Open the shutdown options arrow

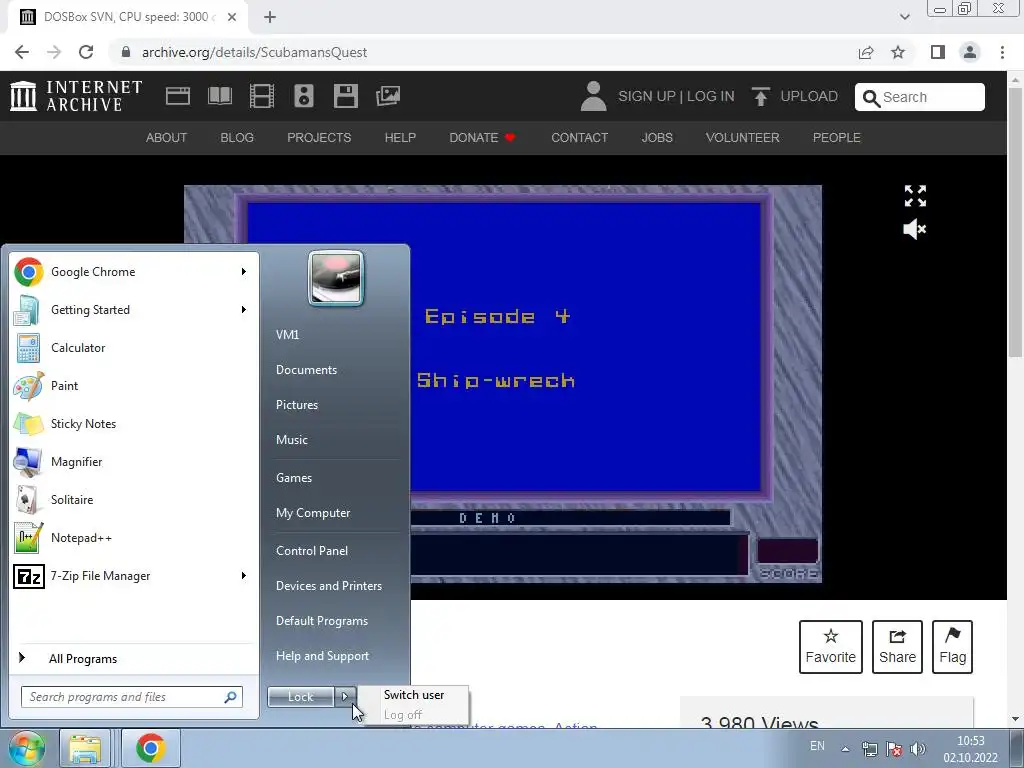(x=345, y=697)
